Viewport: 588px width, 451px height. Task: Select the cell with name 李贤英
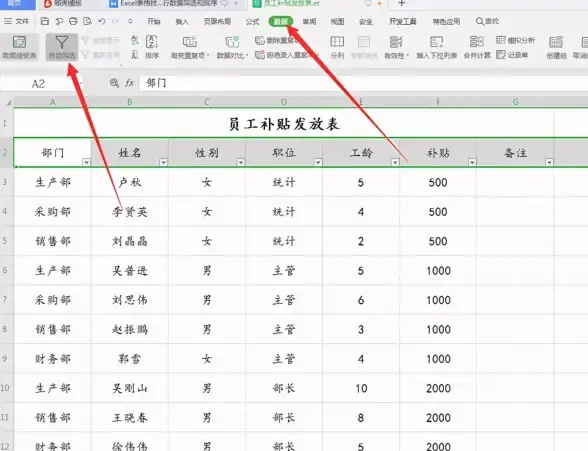click(x=130, y=212)
